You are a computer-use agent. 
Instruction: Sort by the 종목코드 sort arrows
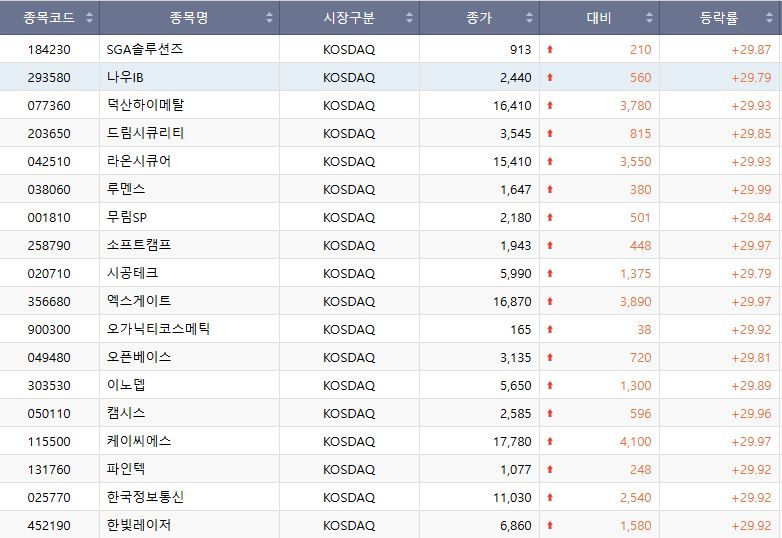click(x=89, y=18)
